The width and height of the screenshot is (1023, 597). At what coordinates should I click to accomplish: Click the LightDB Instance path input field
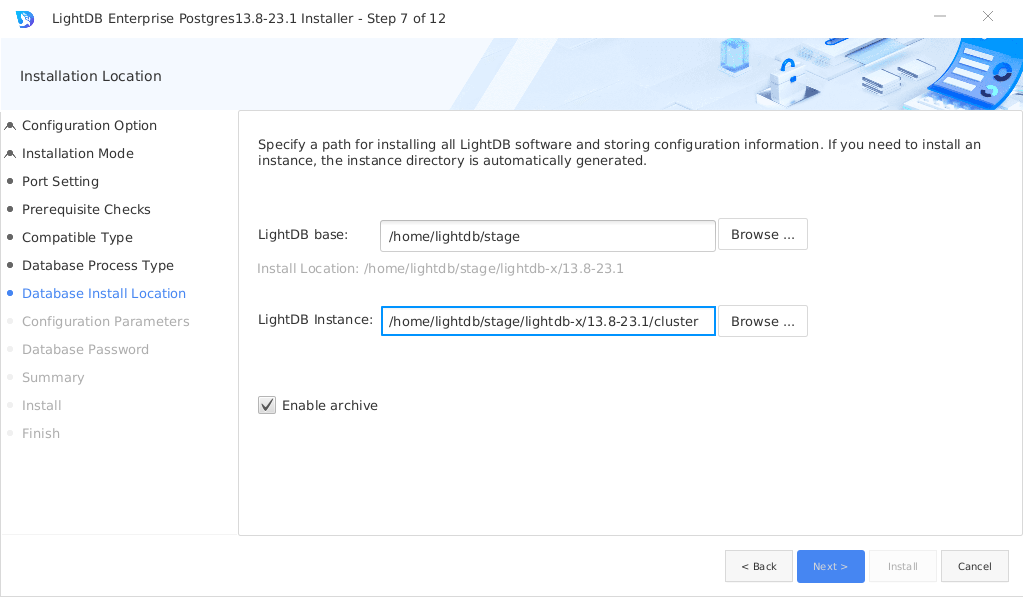548,321
